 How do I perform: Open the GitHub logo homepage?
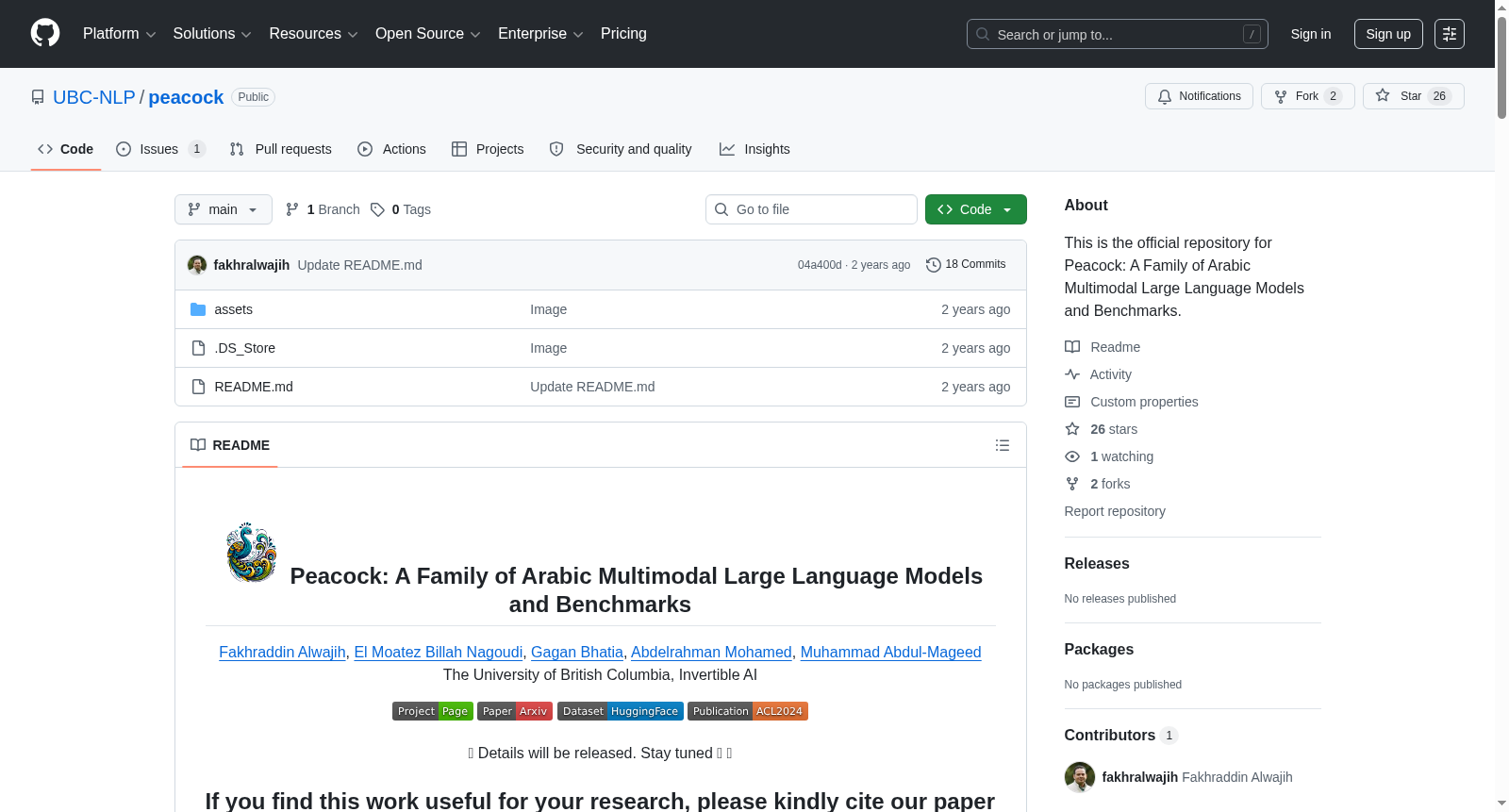pos(45,33)
